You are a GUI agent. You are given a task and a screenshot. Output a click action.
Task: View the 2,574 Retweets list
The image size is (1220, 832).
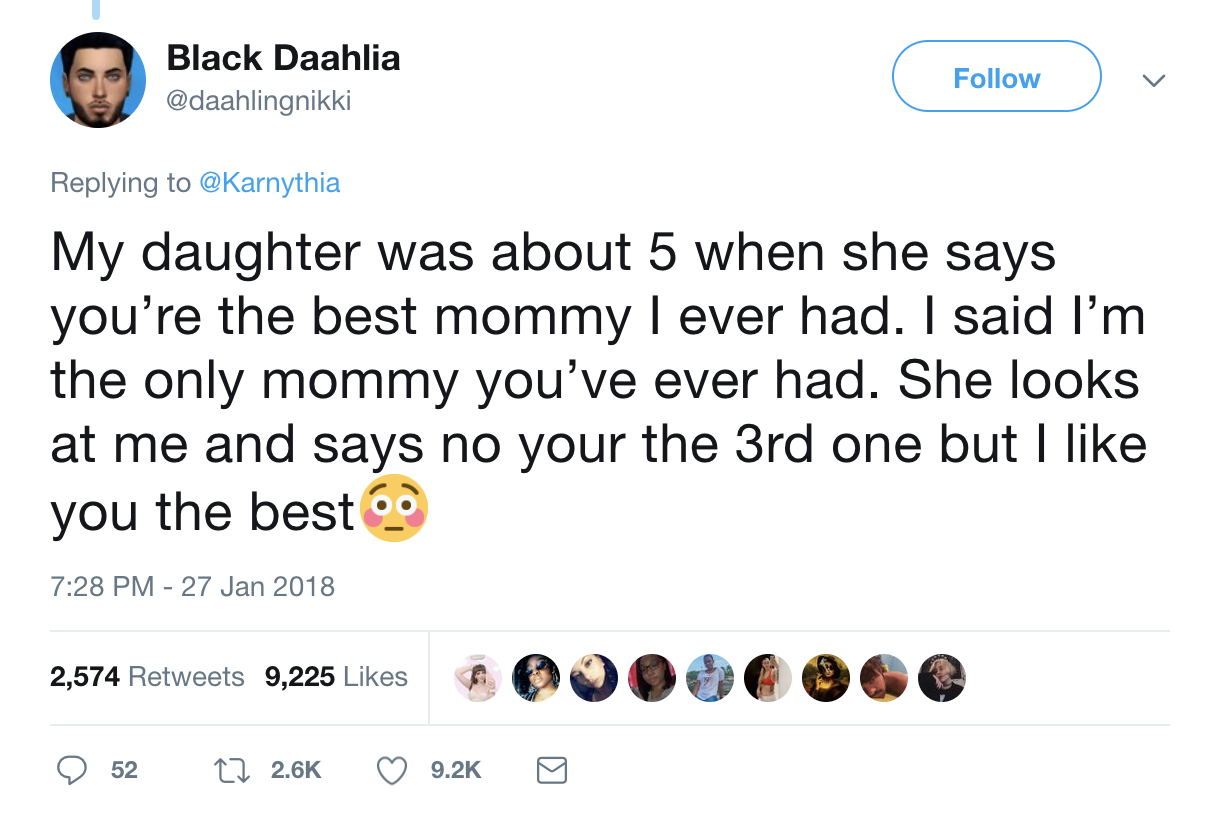(x=147, y=677)
